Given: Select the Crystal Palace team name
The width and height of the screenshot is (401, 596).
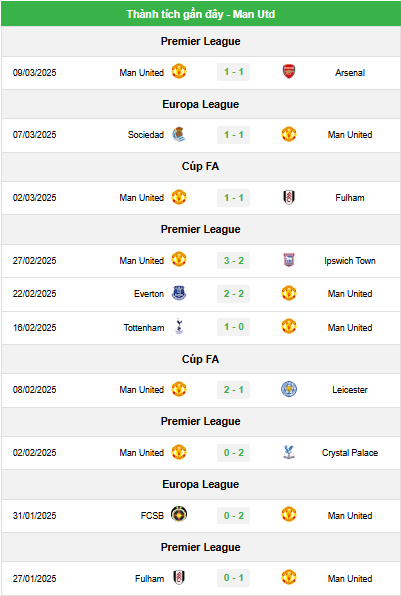Looking at the screenshot, I should 350,453.
